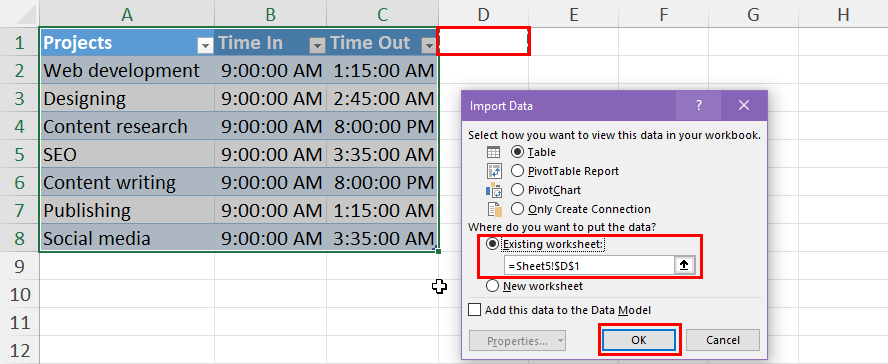Select row 12 header
Screen dimensions: 888x364
coord(19,350)
